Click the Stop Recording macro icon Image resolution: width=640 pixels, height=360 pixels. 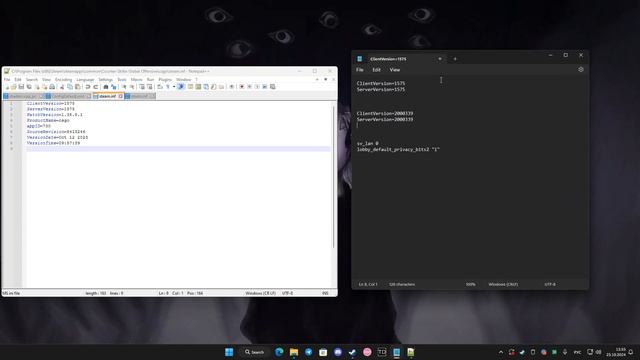click(249, 87)
